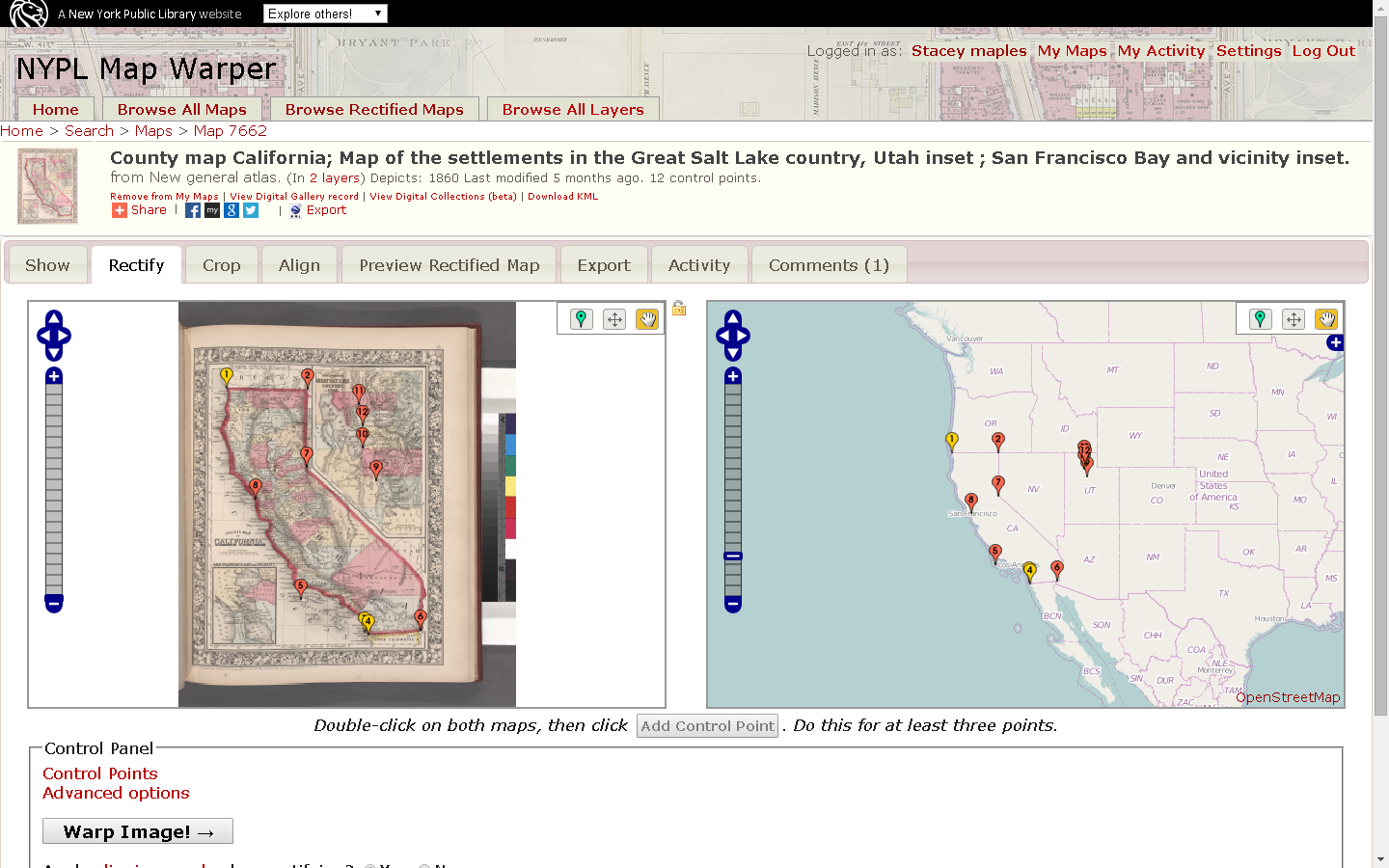Click NYPL lion logo
The width and height of the screenshot is (1389, 868).
coord(29,14)
